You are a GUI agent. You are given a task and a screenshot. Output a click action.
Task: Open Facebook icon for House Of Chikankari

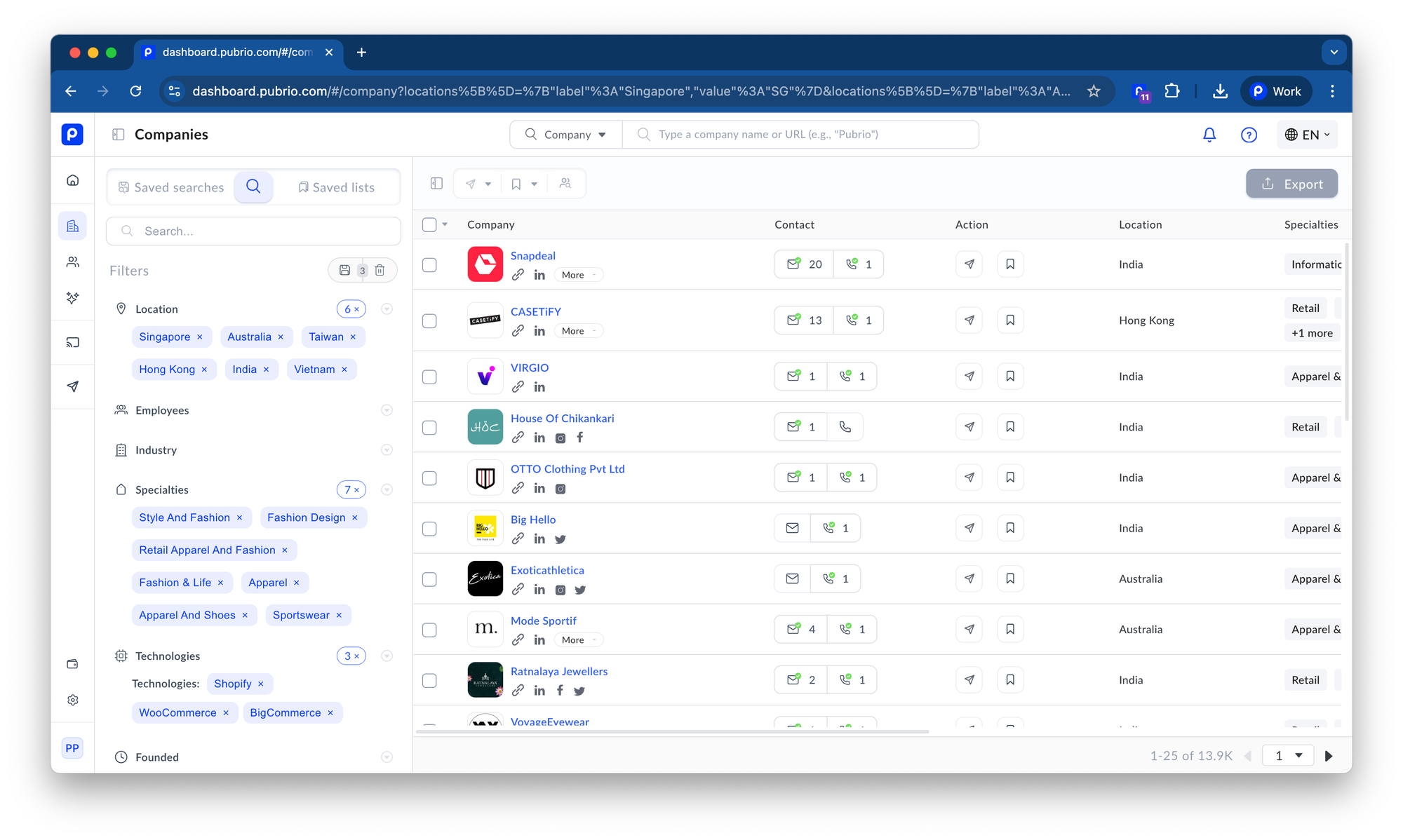(x=579, y=438)
